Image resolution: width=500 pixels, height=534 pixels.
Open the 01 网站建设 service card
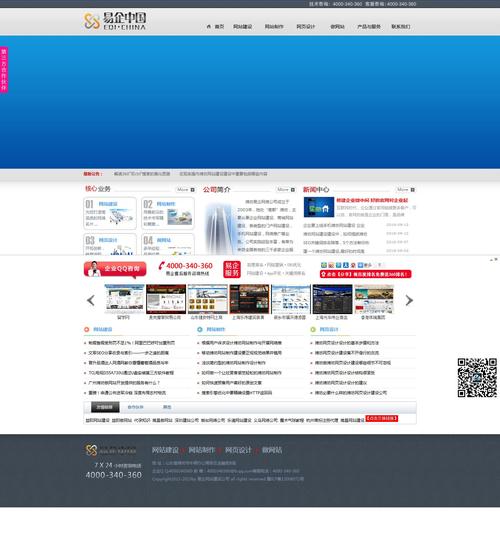point(110,214)
